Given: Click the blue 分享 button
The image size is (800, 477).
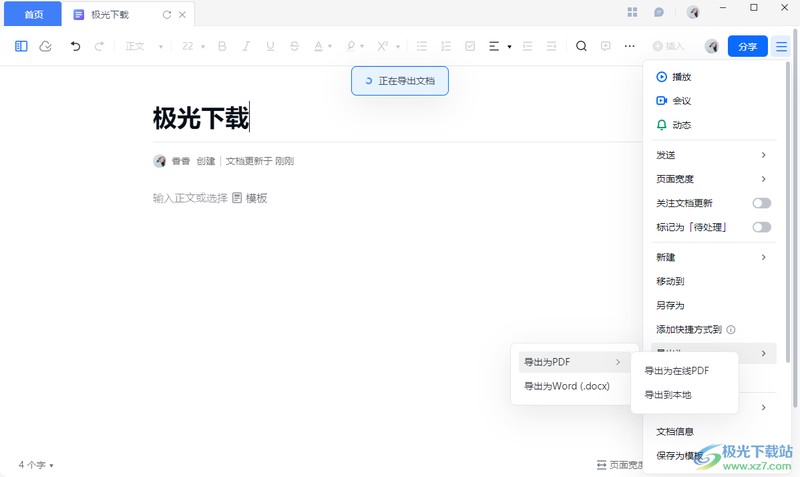Looking at the screenshot, I should 747,46.
